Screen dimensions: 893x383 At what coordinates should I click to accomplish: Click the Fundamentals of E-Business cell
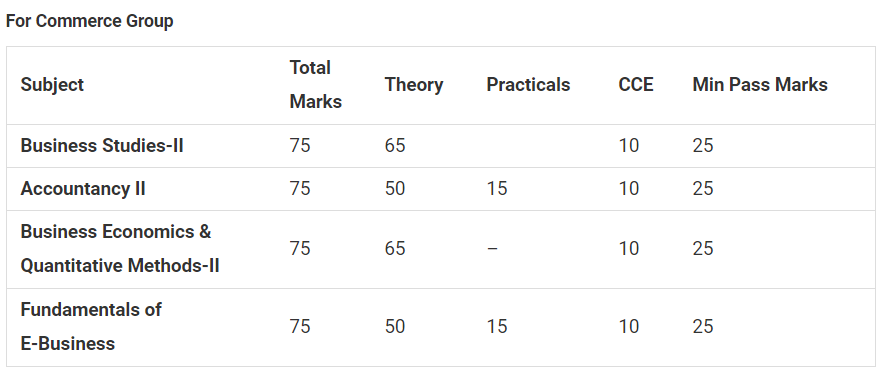tap(91, 327)
